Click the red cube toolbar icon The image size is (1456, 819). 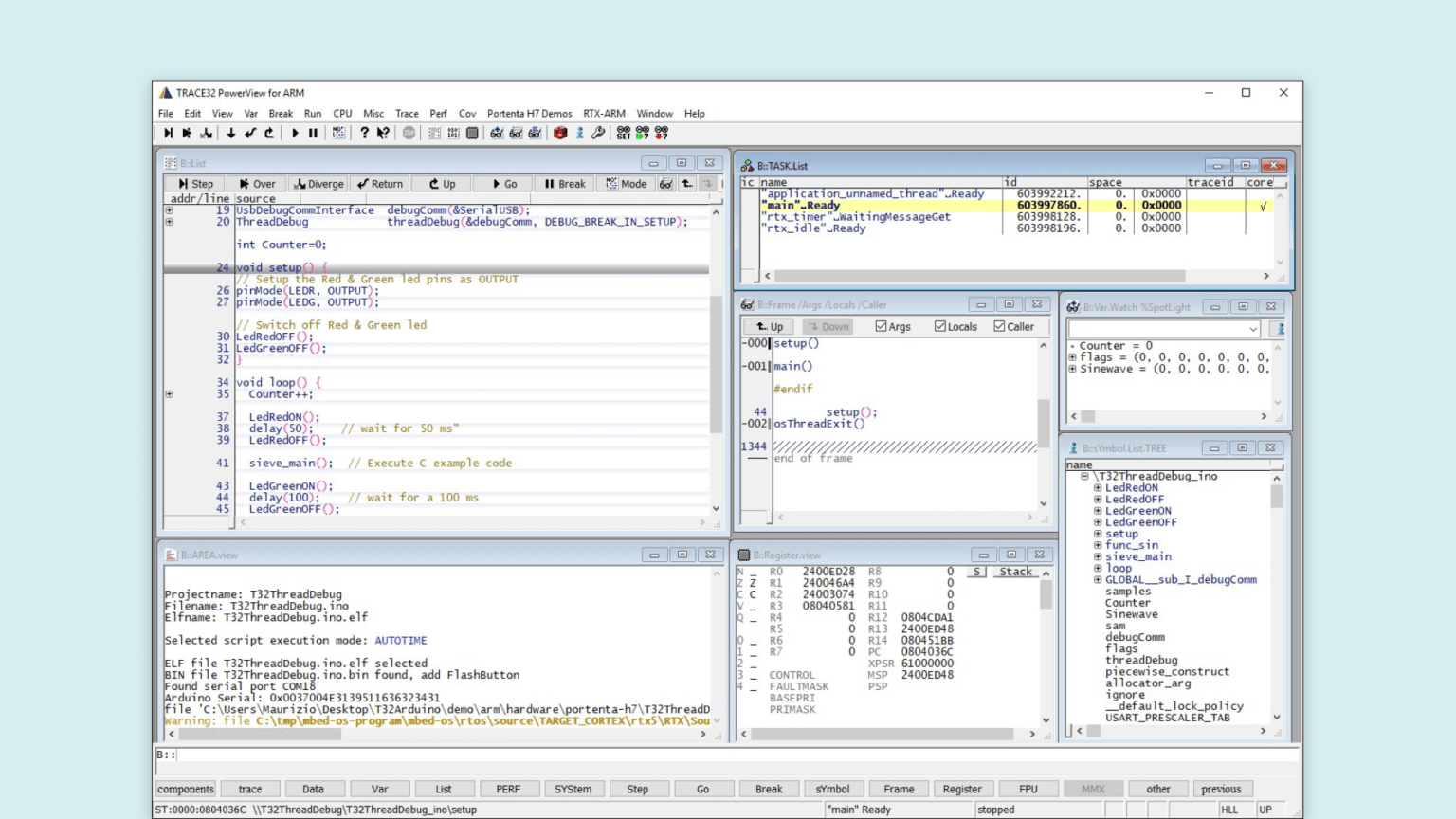[x=560, y=134]
